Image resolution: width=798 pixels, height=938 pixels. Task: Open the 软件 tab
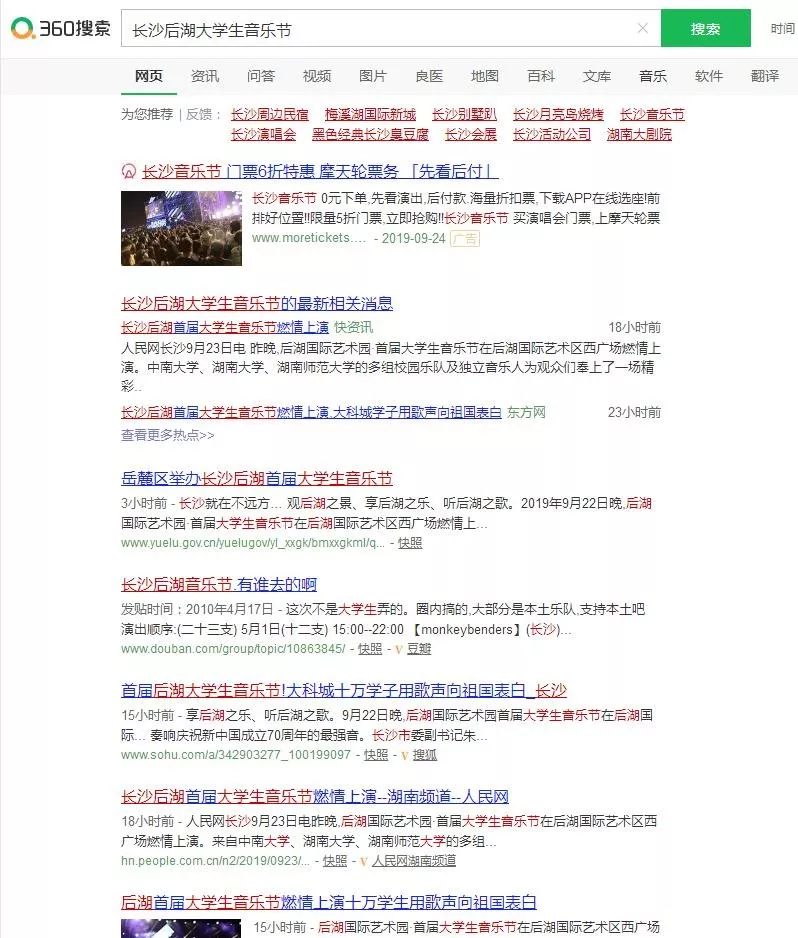coord(709,76)
